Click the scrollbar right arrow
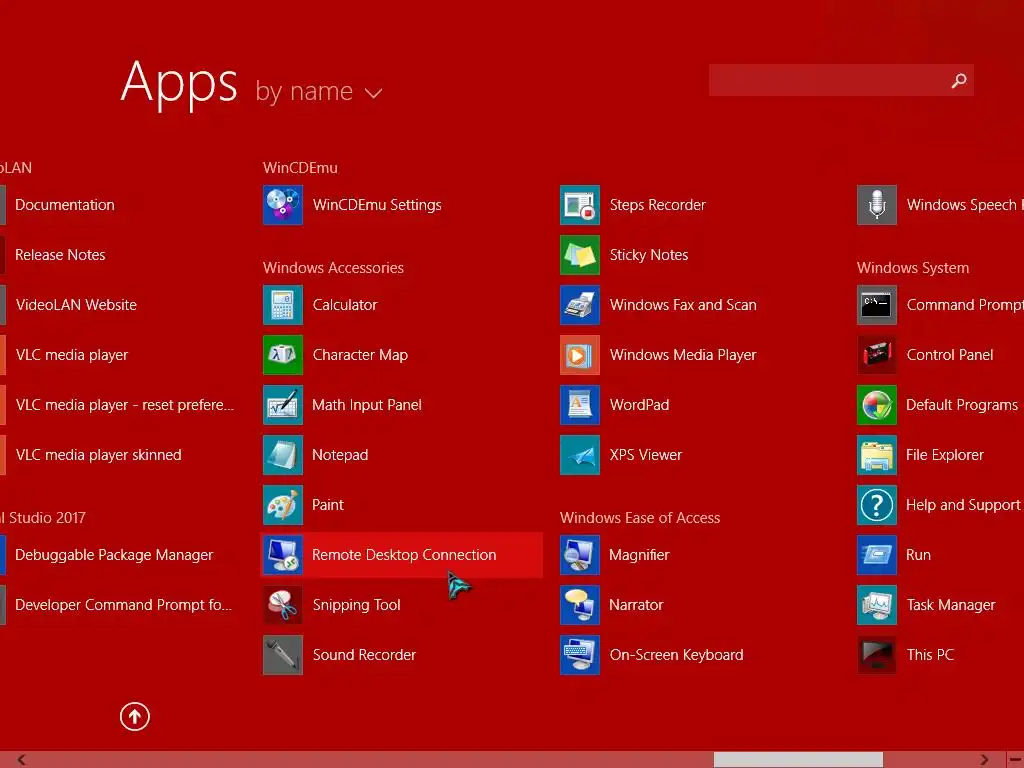 point(984,760)
